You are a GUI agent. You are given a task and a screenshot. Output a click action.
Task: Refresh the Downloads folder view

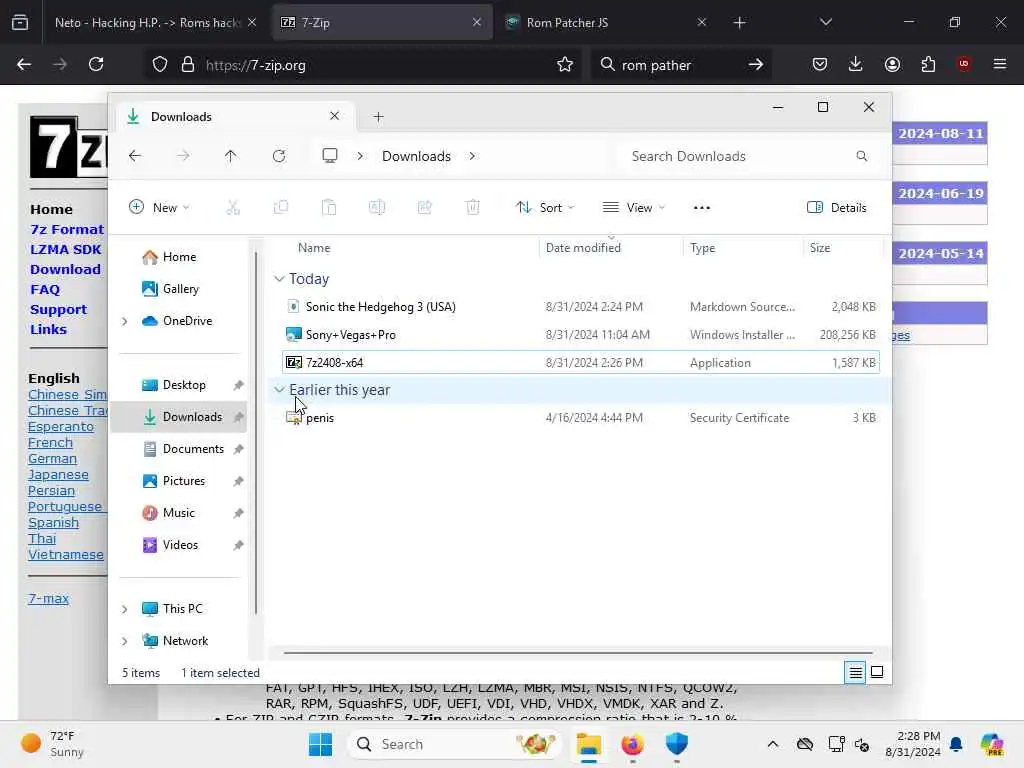279,156
